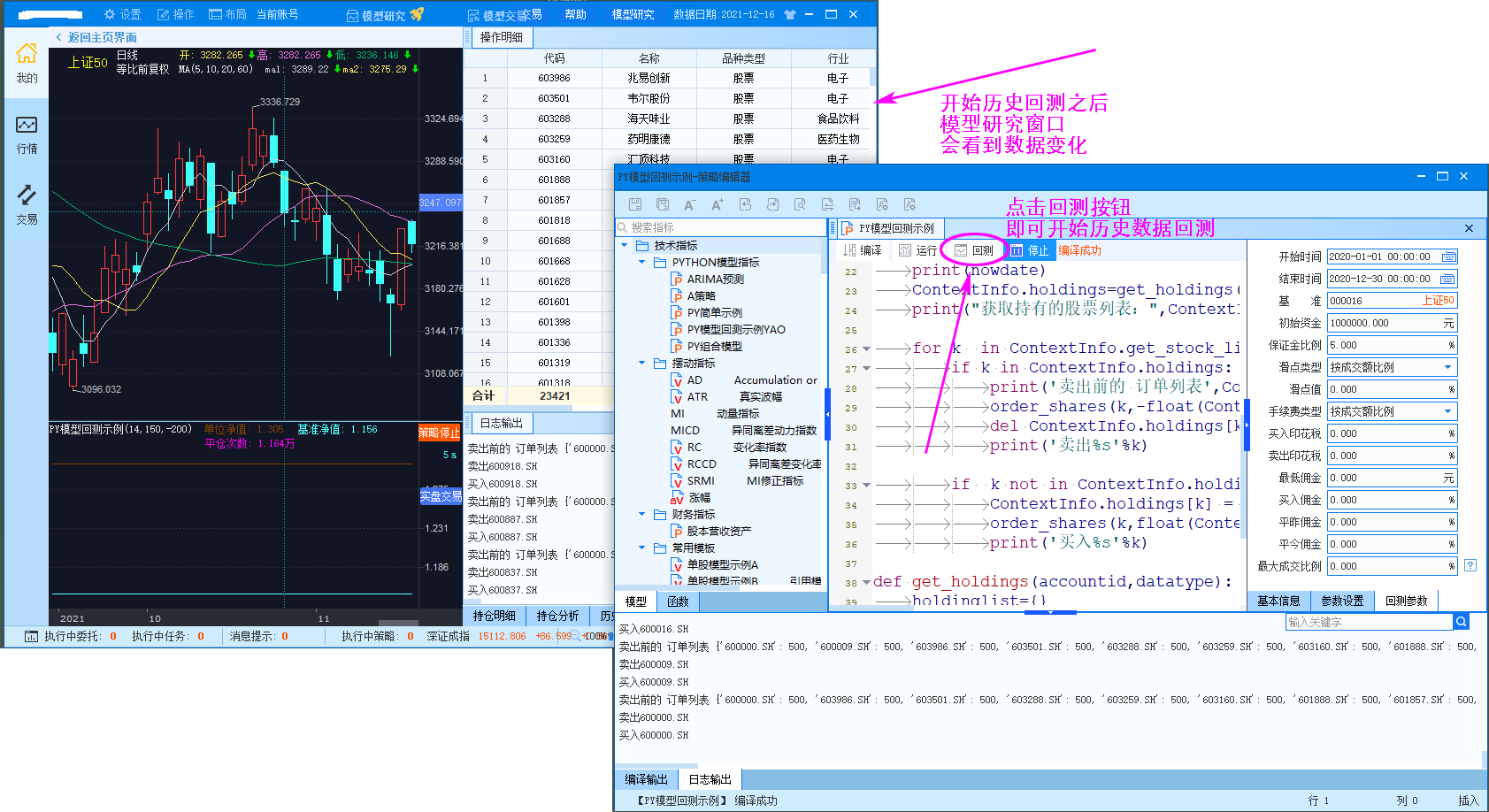Click the skin shirt icon in main title bar
The width and height of the screenshot is (1489, 812).
(790, 14)
